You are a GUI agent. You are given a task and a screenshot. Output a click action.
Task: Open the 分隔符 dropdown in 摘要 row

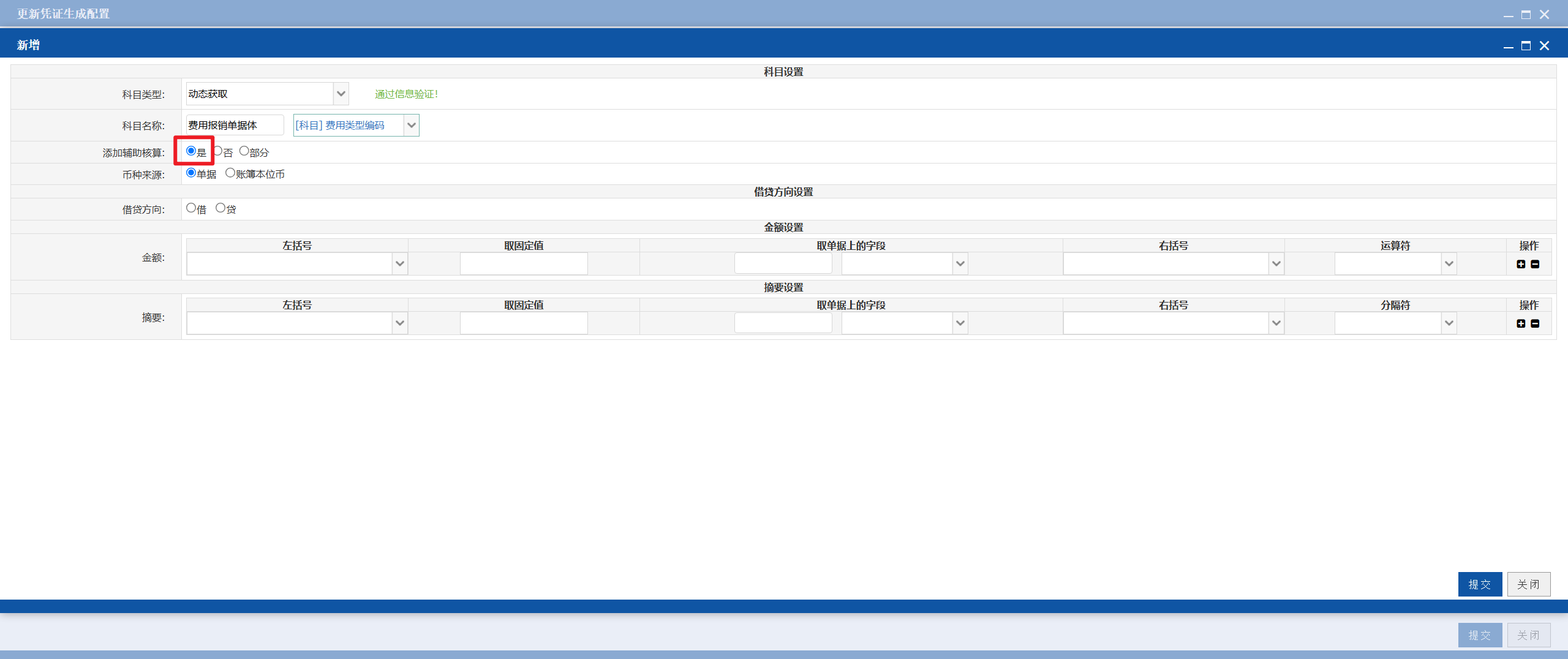(1395, 323)
